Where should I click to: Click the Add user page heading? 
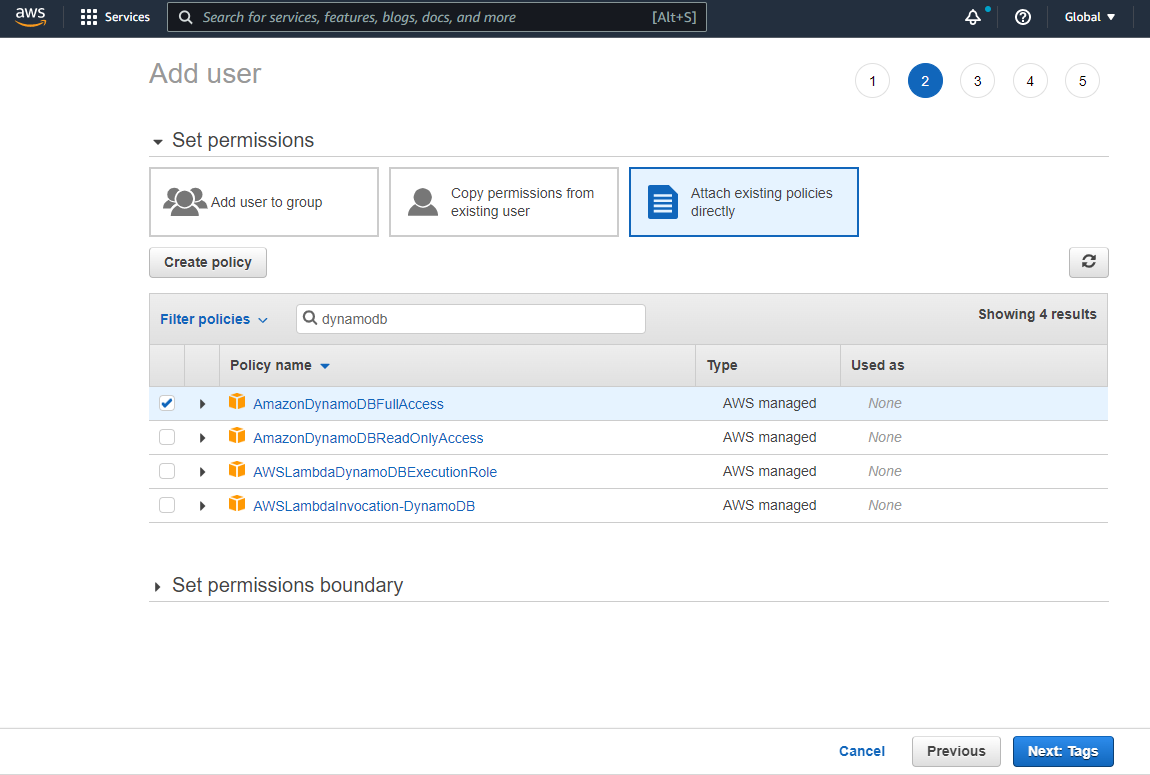coord(205,73)
